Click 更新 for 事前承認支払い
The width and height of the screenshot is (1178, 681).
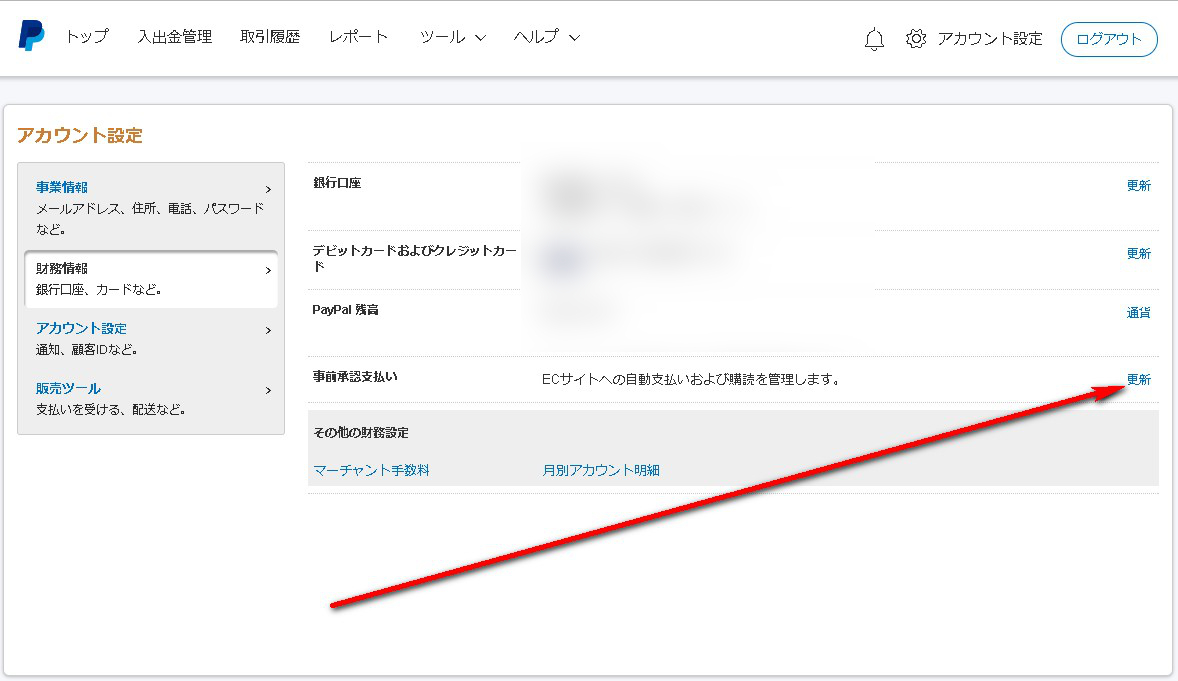pyautogui.click(x=1139, y=379)
